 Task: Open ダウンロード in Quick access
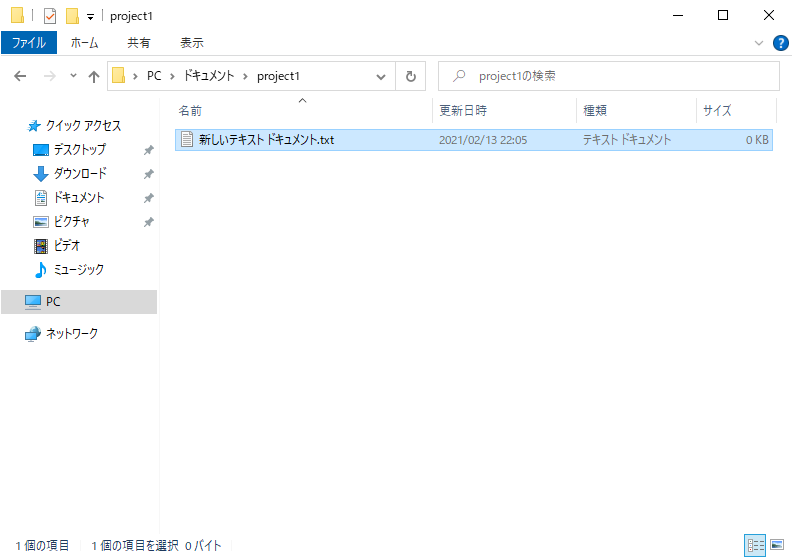coord(80,174)
